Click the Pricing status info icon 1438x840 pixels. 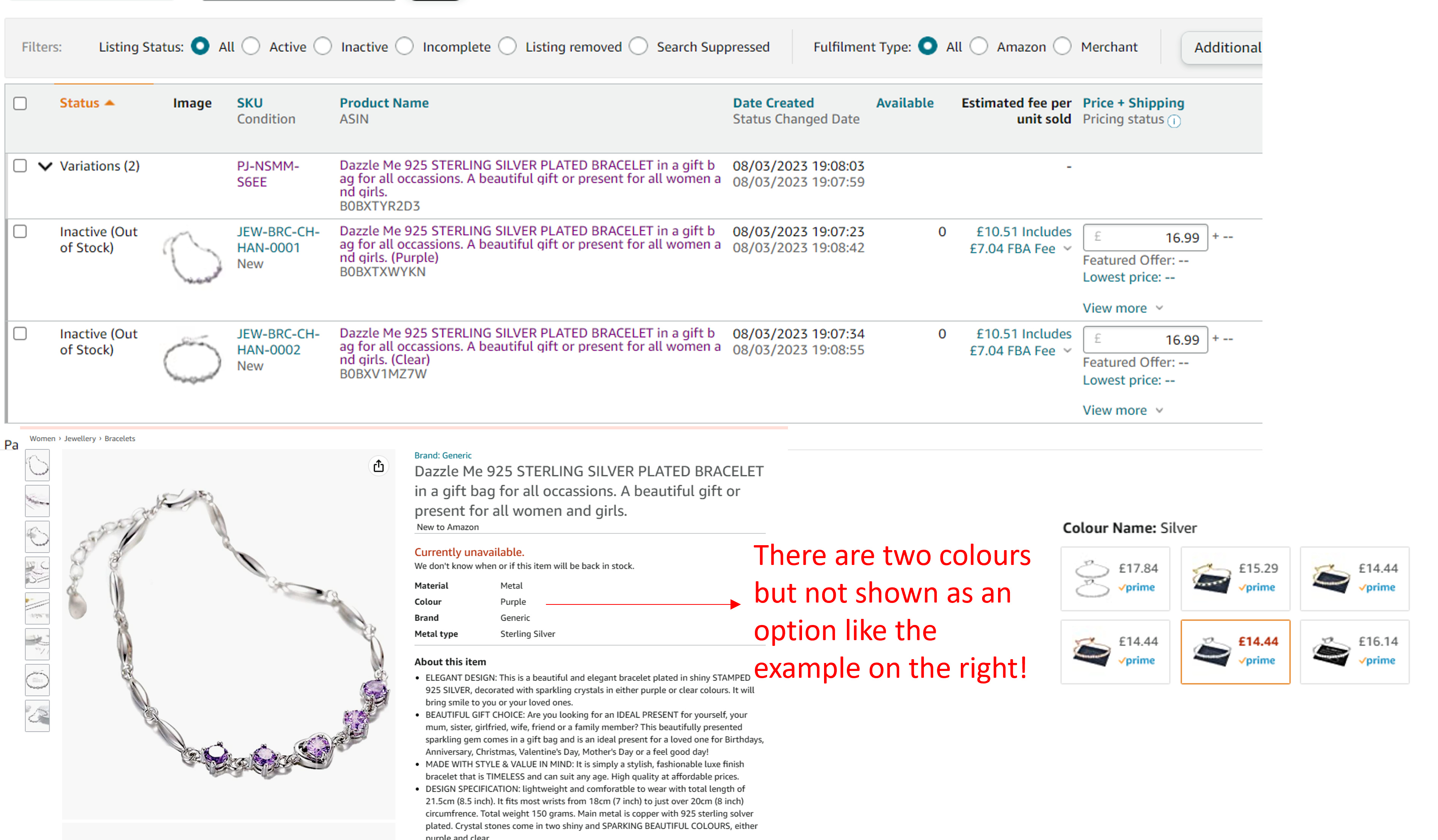tap(1173, 121)
